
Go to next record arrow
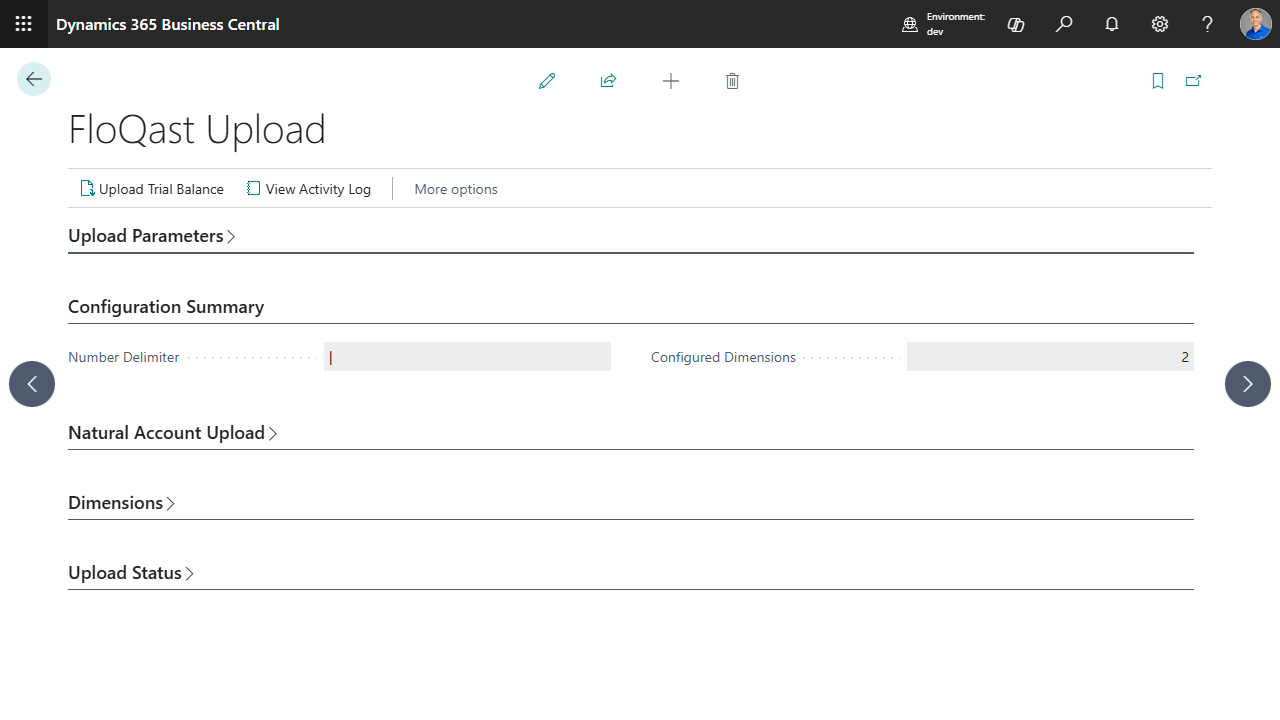1248,384
